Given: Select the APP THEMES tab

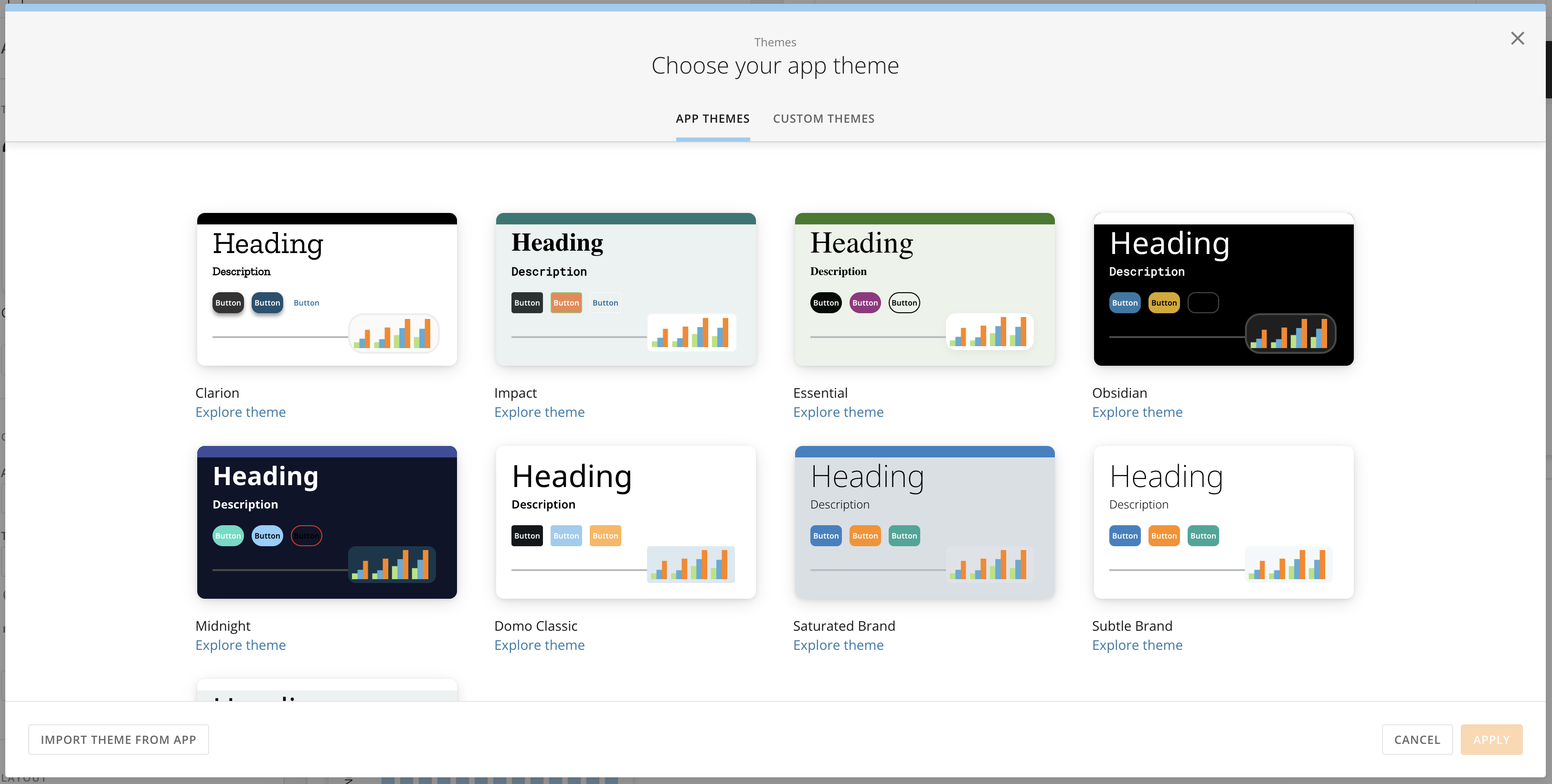Looking at the screenshot, I should coord(713,118).
